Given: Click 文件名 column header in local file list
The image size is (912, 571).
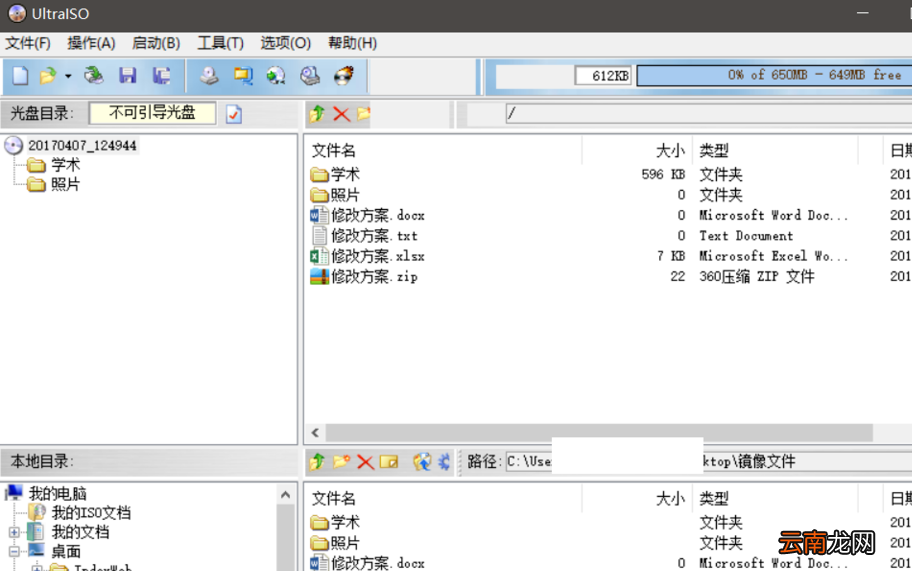Looking at the screenshot, I should click(x=333, y=499).
